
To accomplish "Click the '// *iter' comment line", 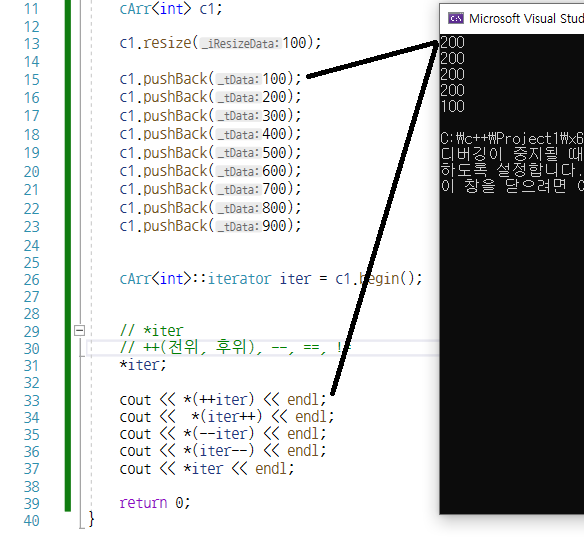I will click(151, 331).
